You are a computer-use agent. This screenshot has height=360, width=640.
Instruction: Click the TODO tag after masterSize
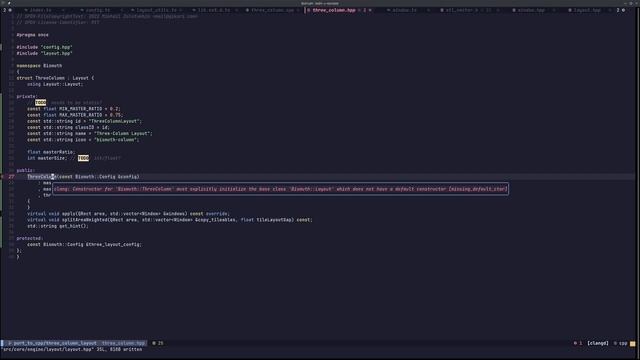point(83,158)
